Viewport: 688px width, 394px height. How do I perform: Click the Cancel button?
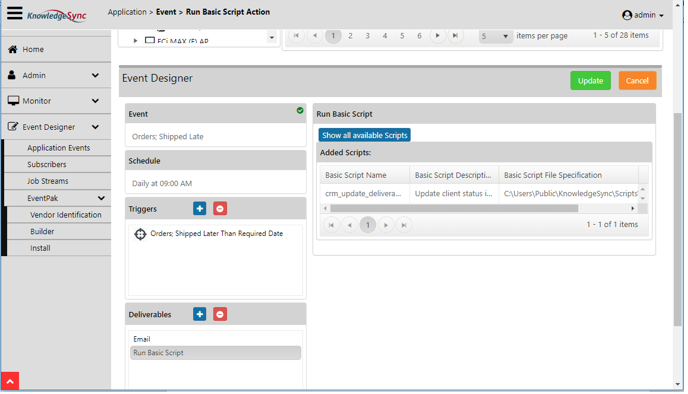click(x=637, y=81)
